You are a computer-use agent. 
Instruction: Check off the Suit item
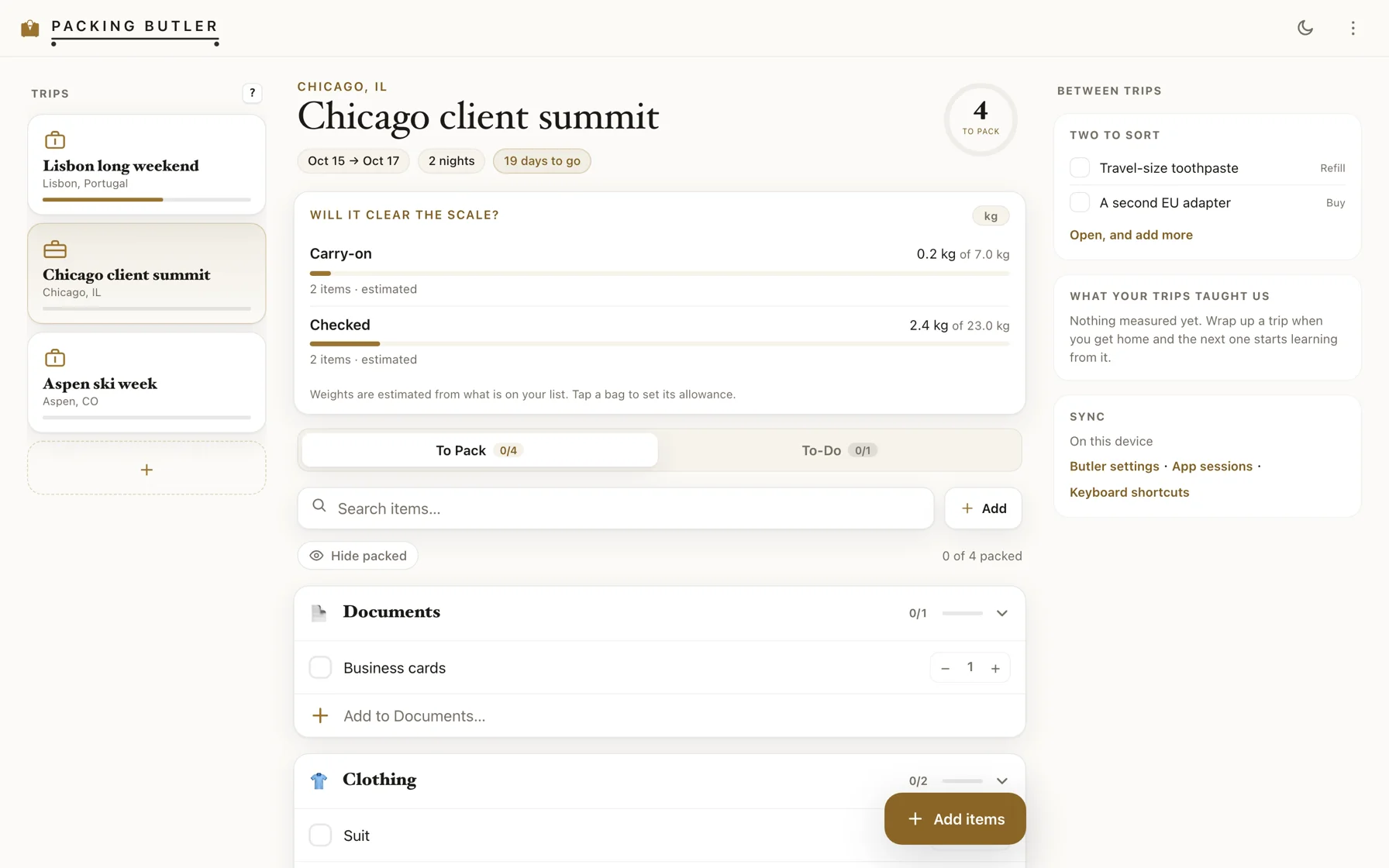[320, 835]
